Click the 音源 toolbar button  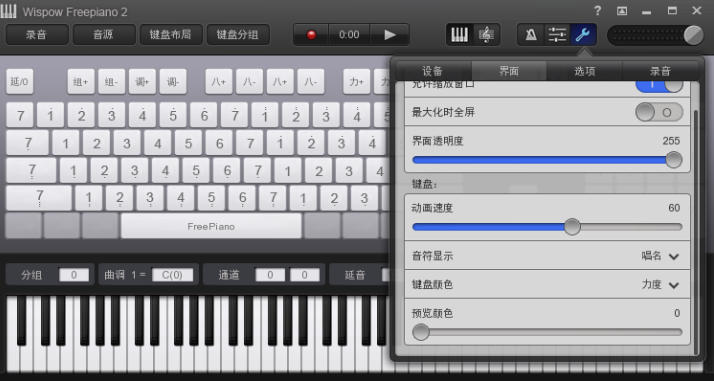pyautogui.click(x=104, y=35)
